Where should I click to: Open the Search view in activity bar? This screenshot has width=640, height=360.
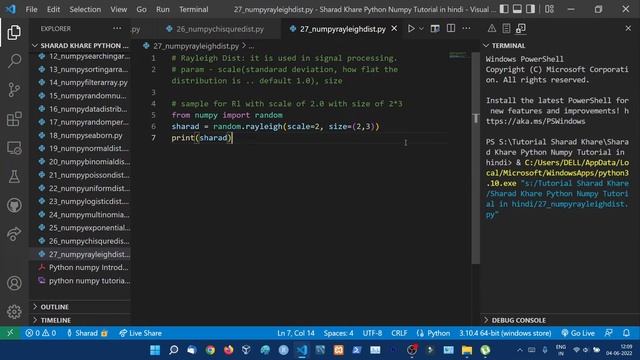coord(14,61)
